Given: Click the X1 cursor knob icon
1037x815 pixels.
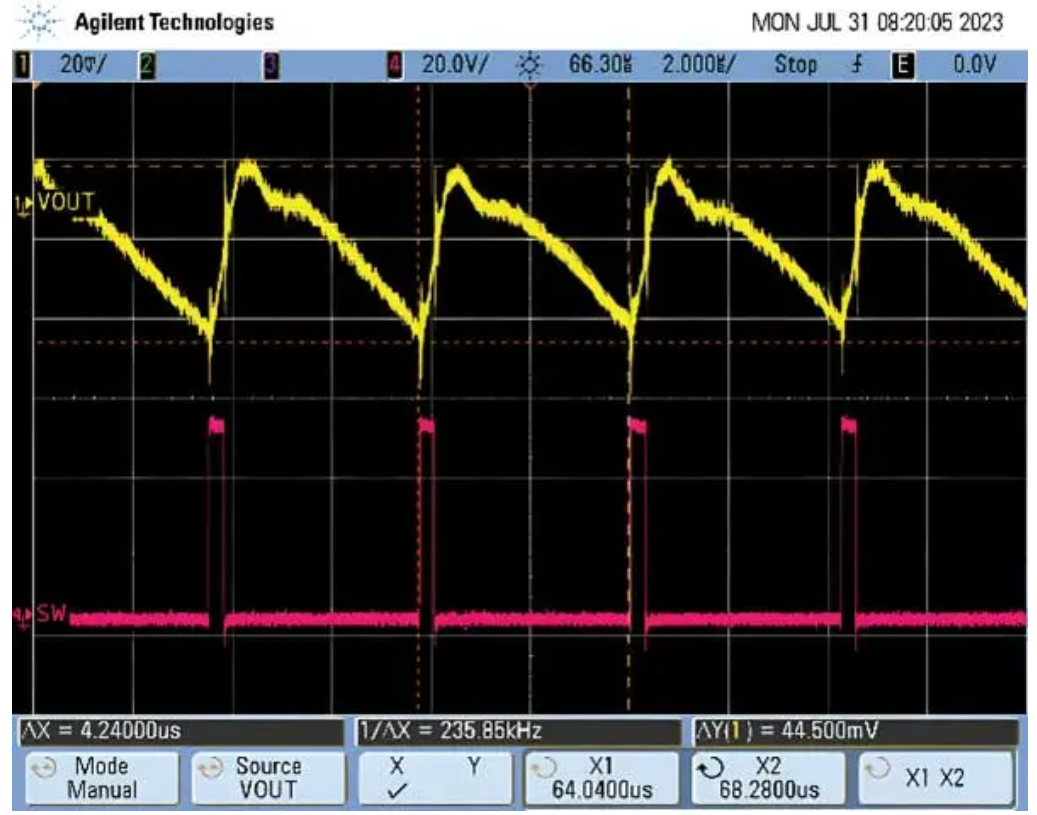Looking at the screenshot, I should [544, 769].
